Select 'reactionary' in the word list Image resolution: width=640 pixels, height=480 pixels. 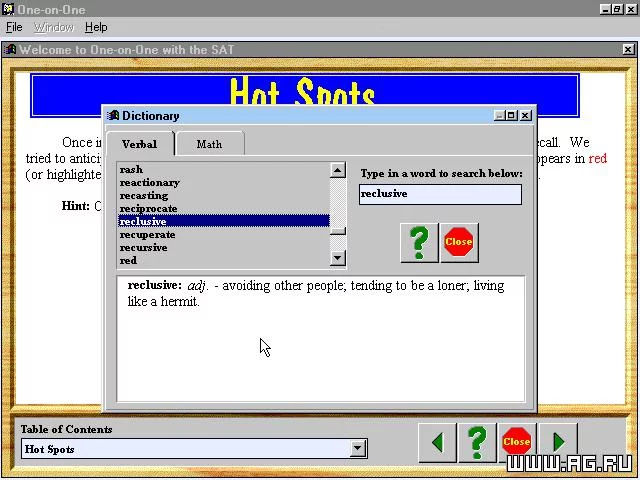tap(224, 182)
